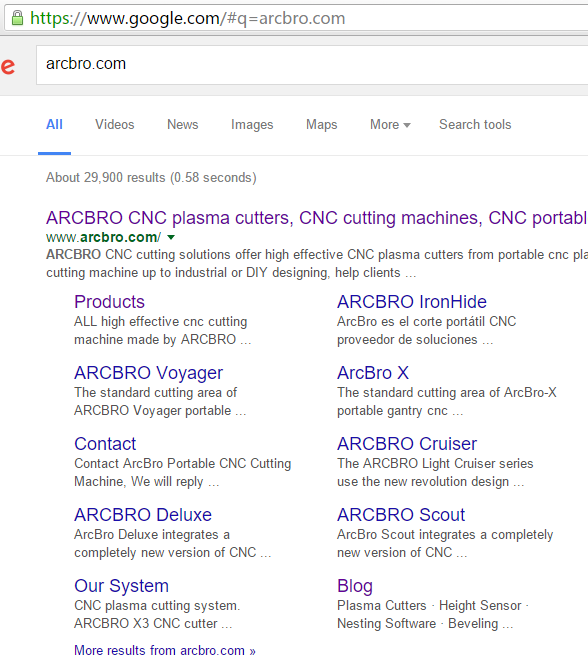The image size is (588, 669).
Task: Click the 'Plasma Cutters · Height Sensor' snippet
Action: point(433,606)
